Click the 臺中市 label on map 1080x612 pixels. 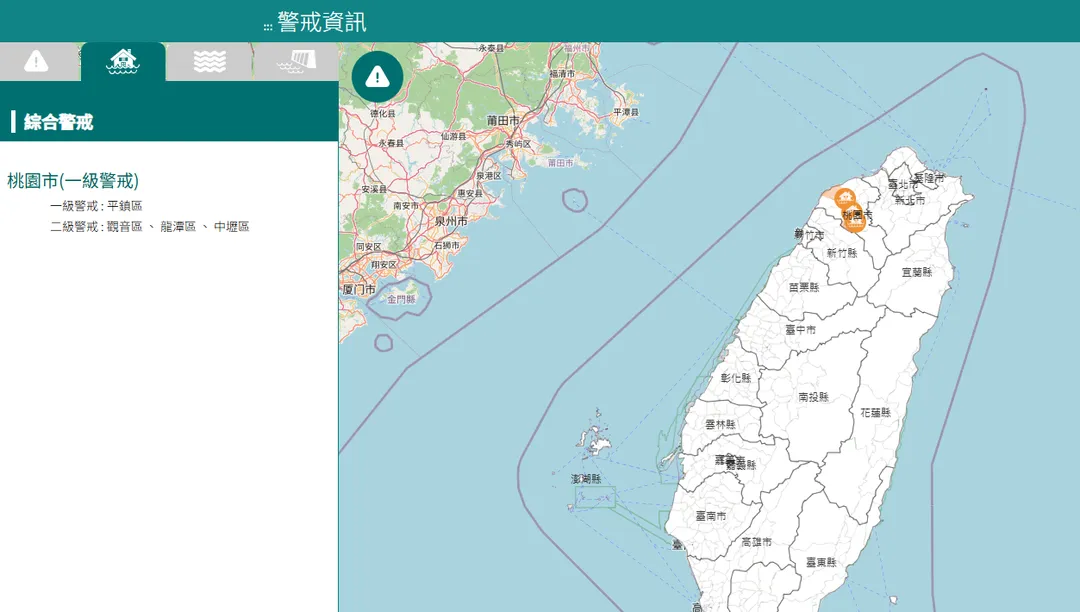point(800,330)
